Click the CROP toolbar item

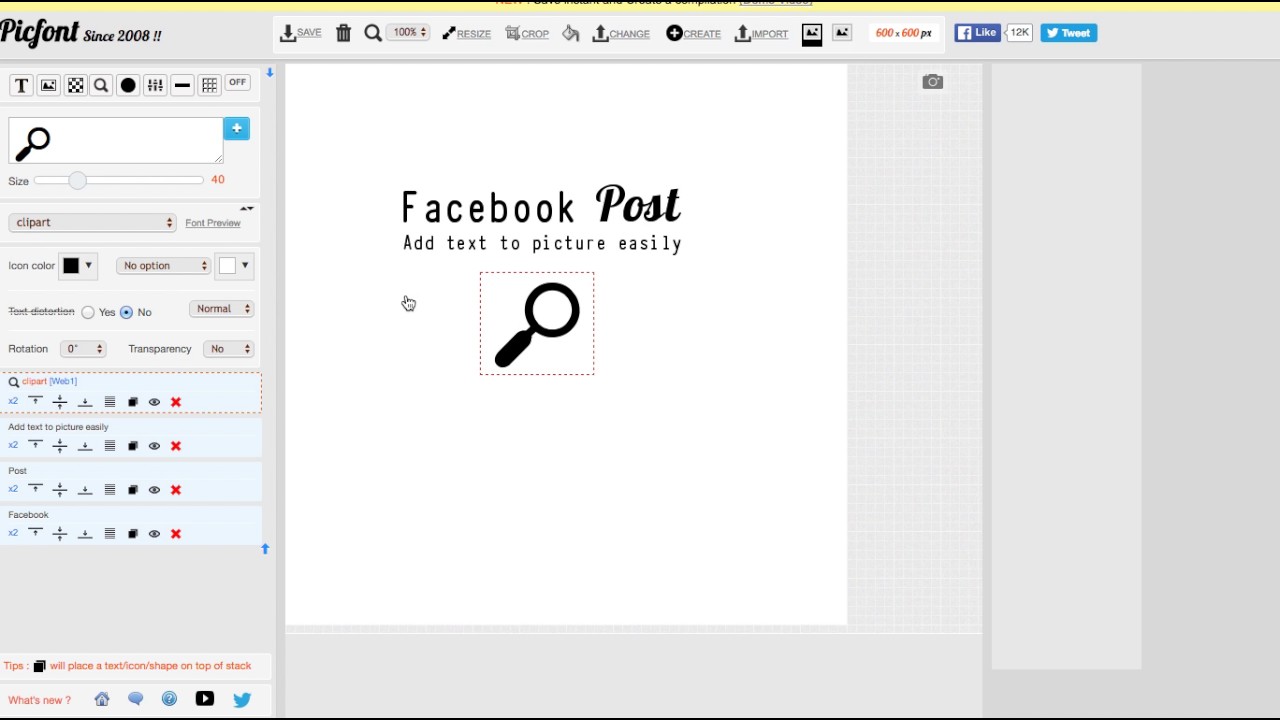(527, 32)
